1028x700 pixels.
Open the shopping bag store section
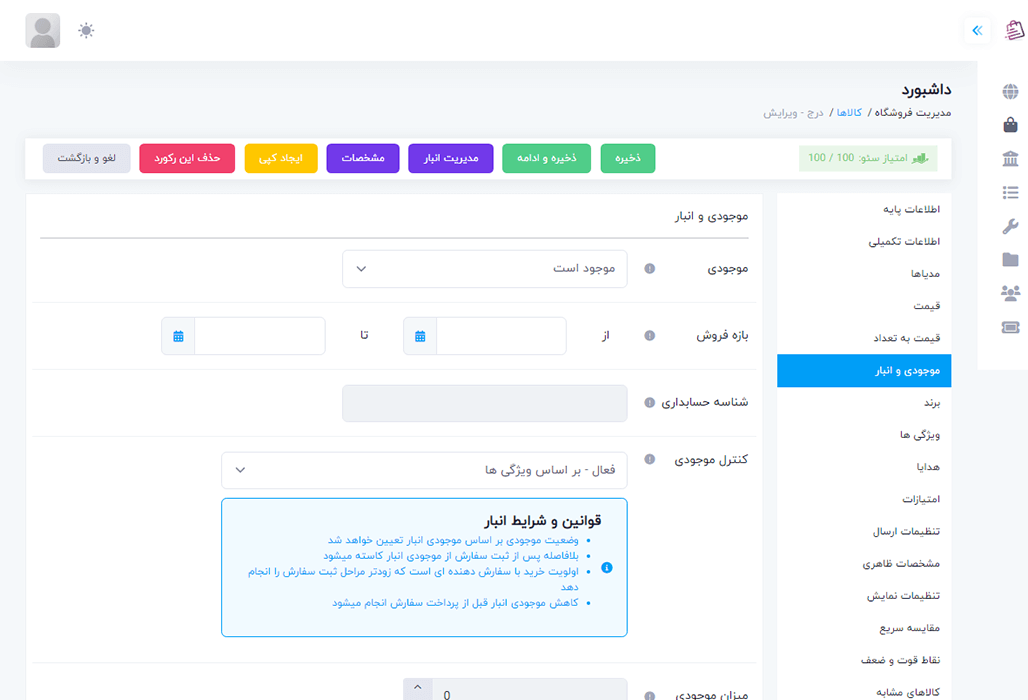[x=1010, y=125]
